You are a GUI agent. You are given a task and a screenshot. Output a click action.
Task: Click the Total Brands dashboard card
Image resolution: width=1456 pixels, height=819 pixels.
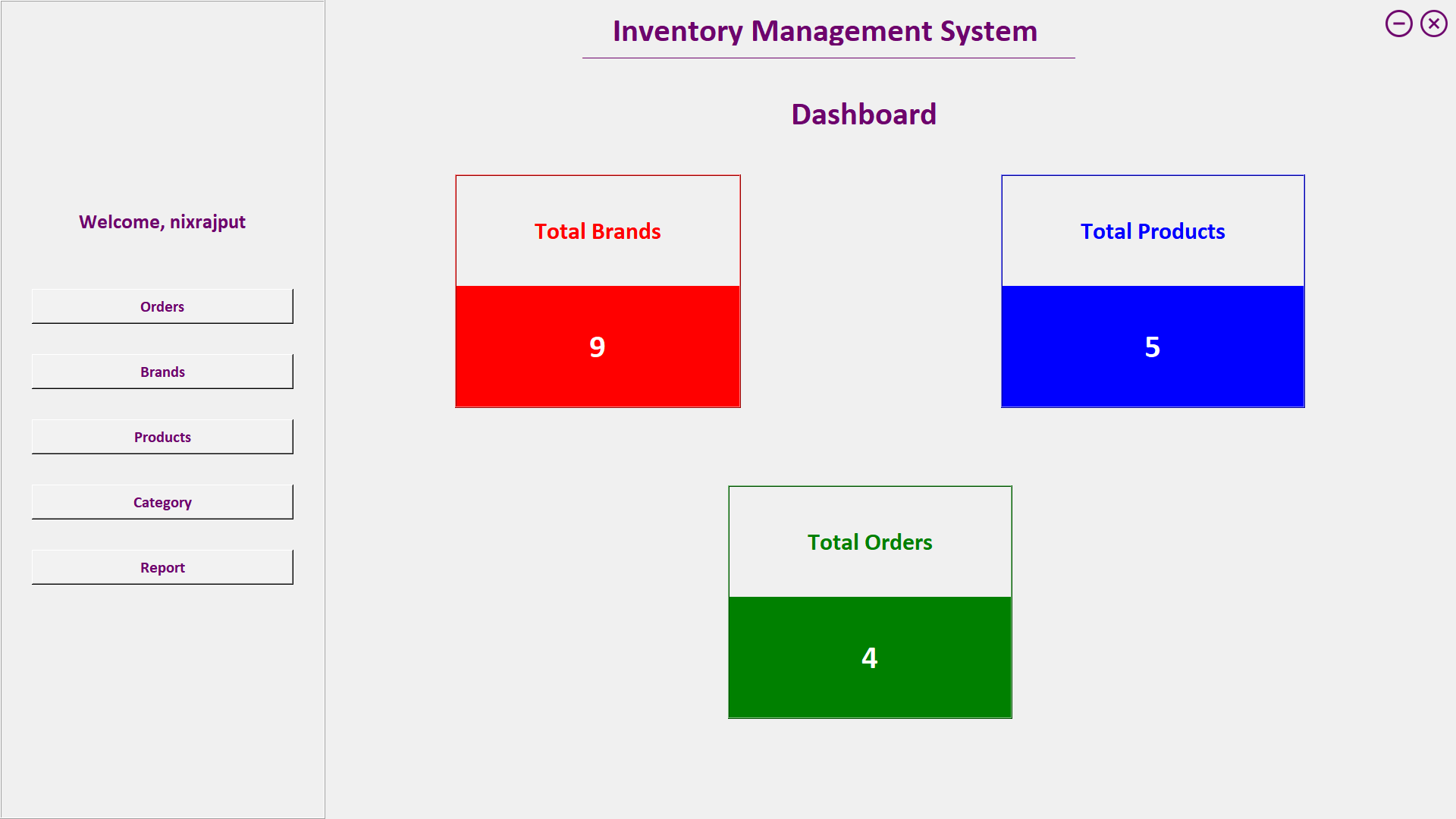[x=597, y=290]
